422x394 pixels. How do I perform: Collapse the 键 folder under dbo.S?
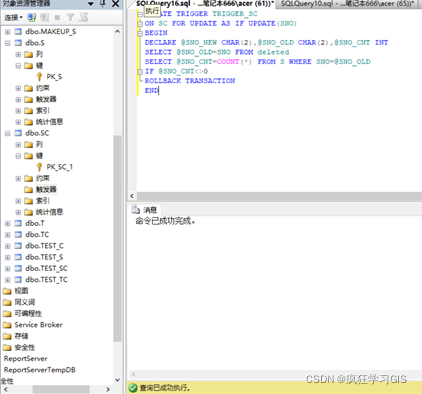18,66
